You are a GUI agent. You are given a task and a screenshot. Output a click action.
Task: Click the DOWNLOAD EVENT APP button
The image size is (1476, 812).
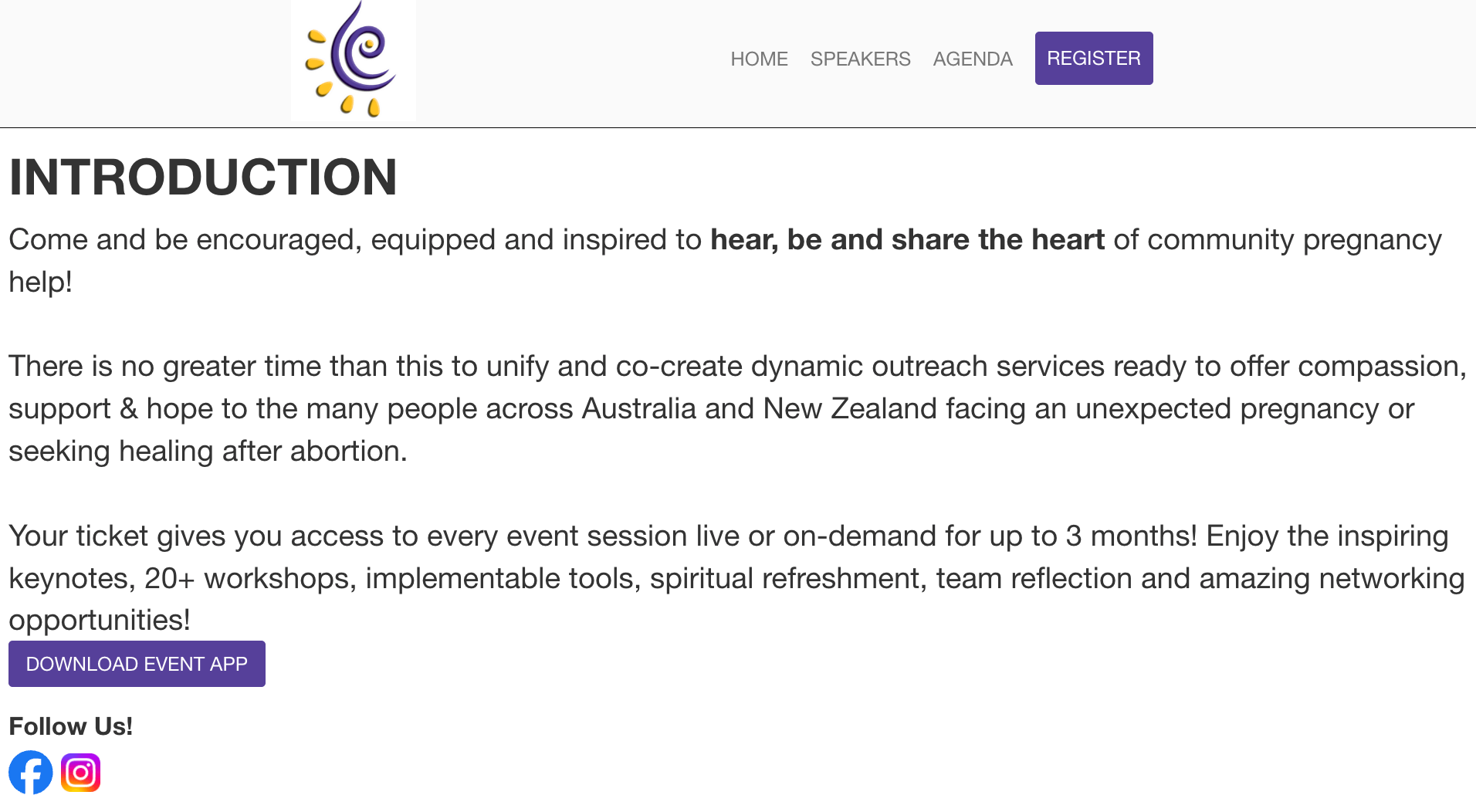click(x=137, y=664)
